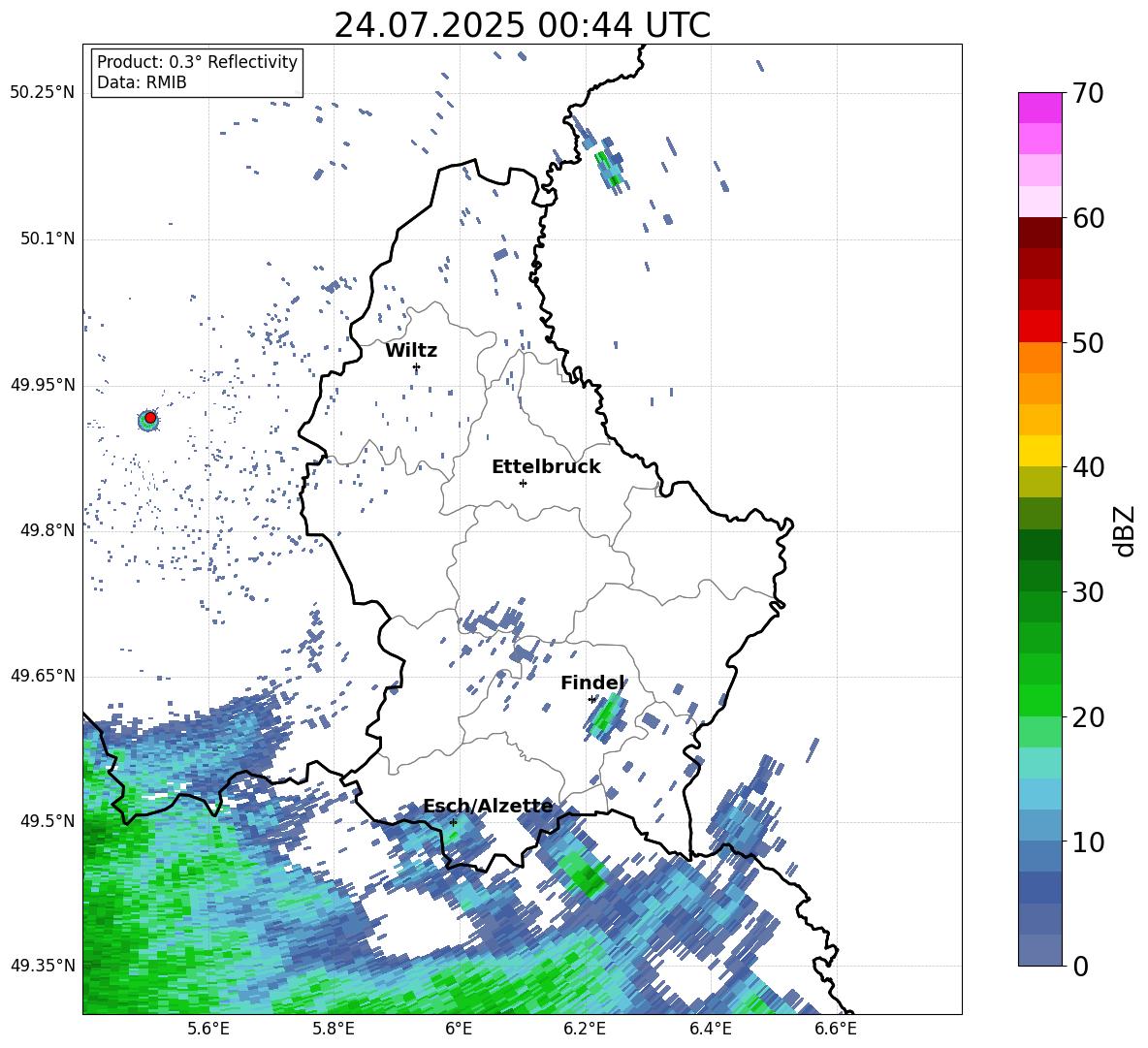
Task: Click the colorbar tick label 60
Action: [x=1088, y=218]
